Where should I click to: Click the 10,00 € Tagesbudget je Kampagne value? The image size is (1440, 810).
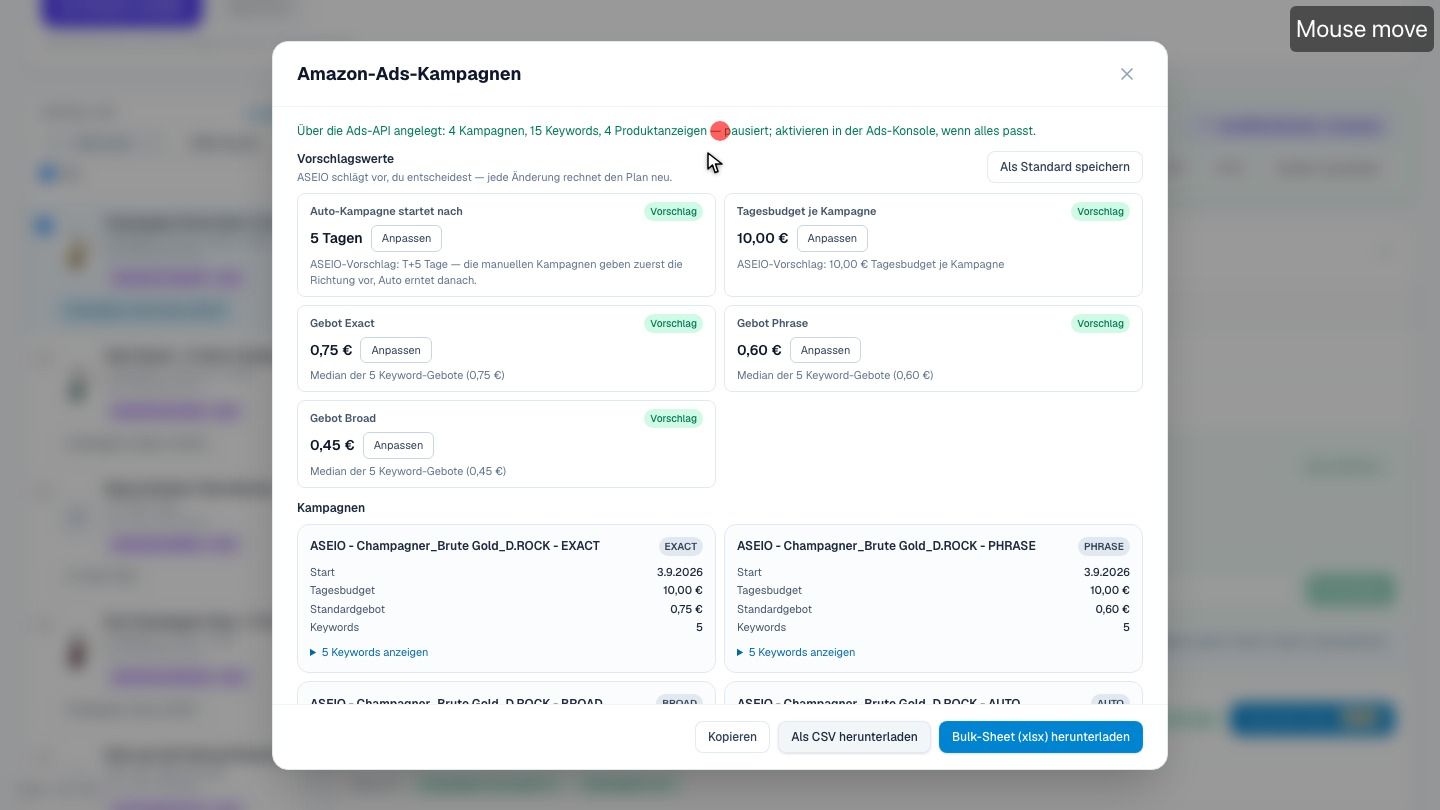[x=763, y=238]
